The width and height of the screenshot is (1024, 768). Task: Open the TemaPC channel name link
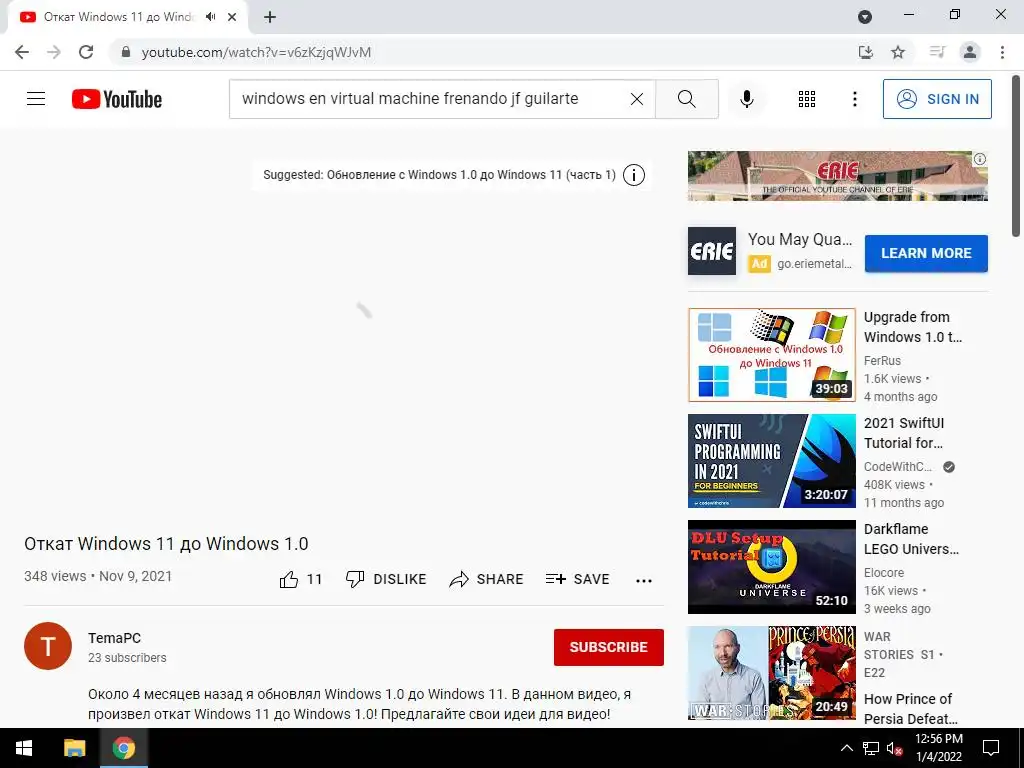click(x=114, y=638)
